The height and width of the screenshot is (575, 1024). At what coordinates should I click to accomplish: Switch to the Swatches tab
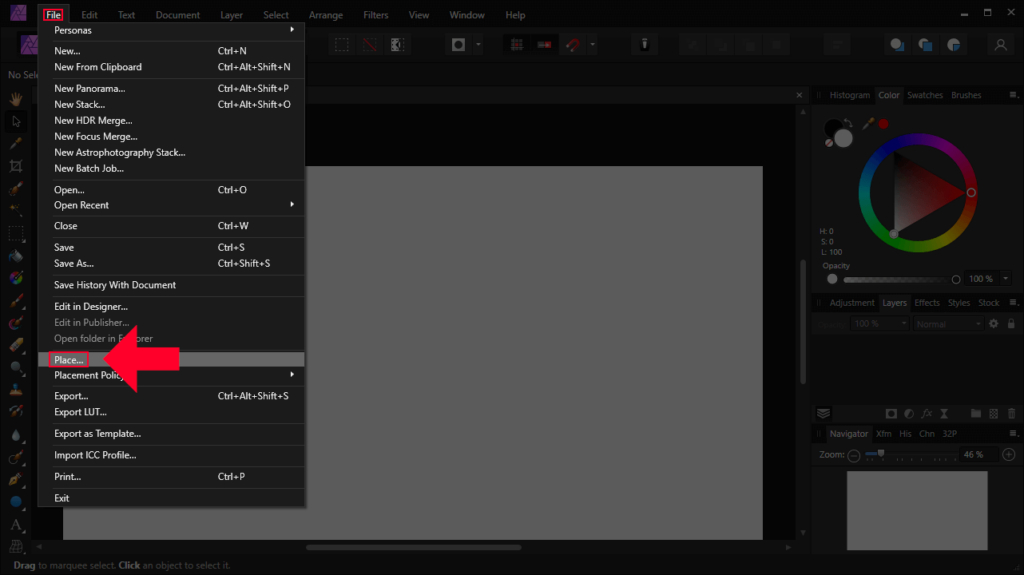coord(924,95)
